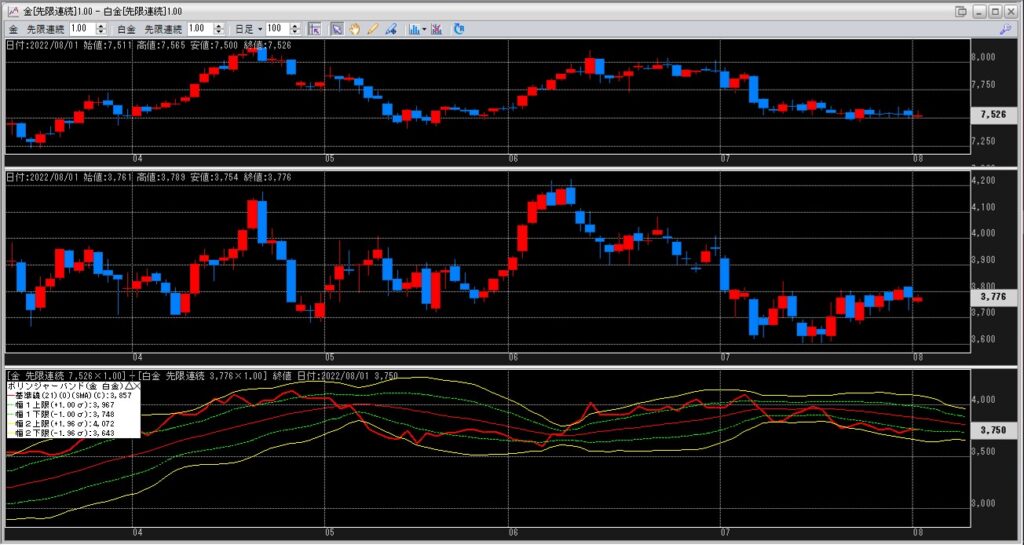Choose the pencil drawing tool
1024x545 pixels.
(373, 29)
